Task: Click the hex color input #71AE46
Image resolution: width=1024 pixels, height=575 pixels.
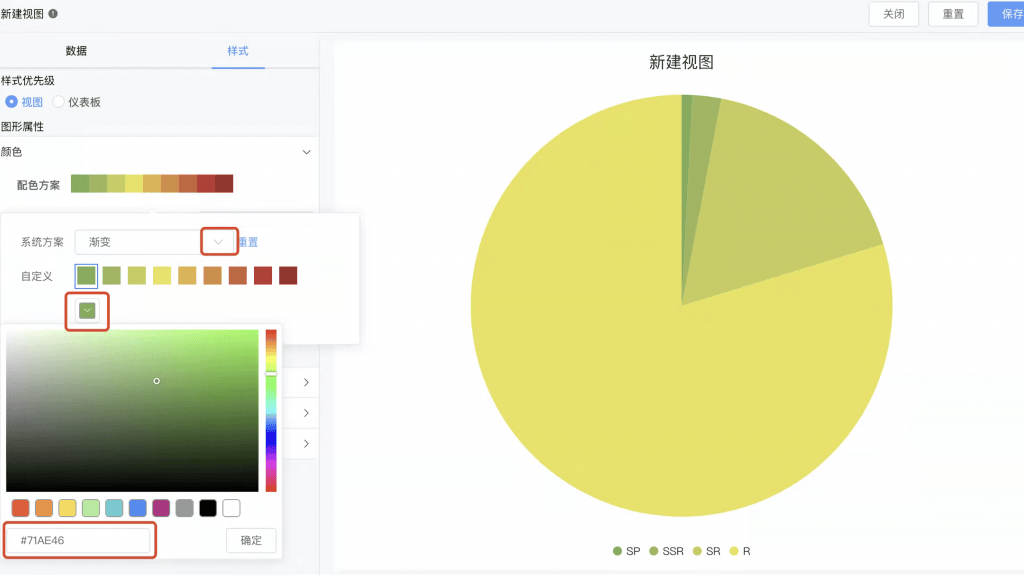Action: [79, 540]
